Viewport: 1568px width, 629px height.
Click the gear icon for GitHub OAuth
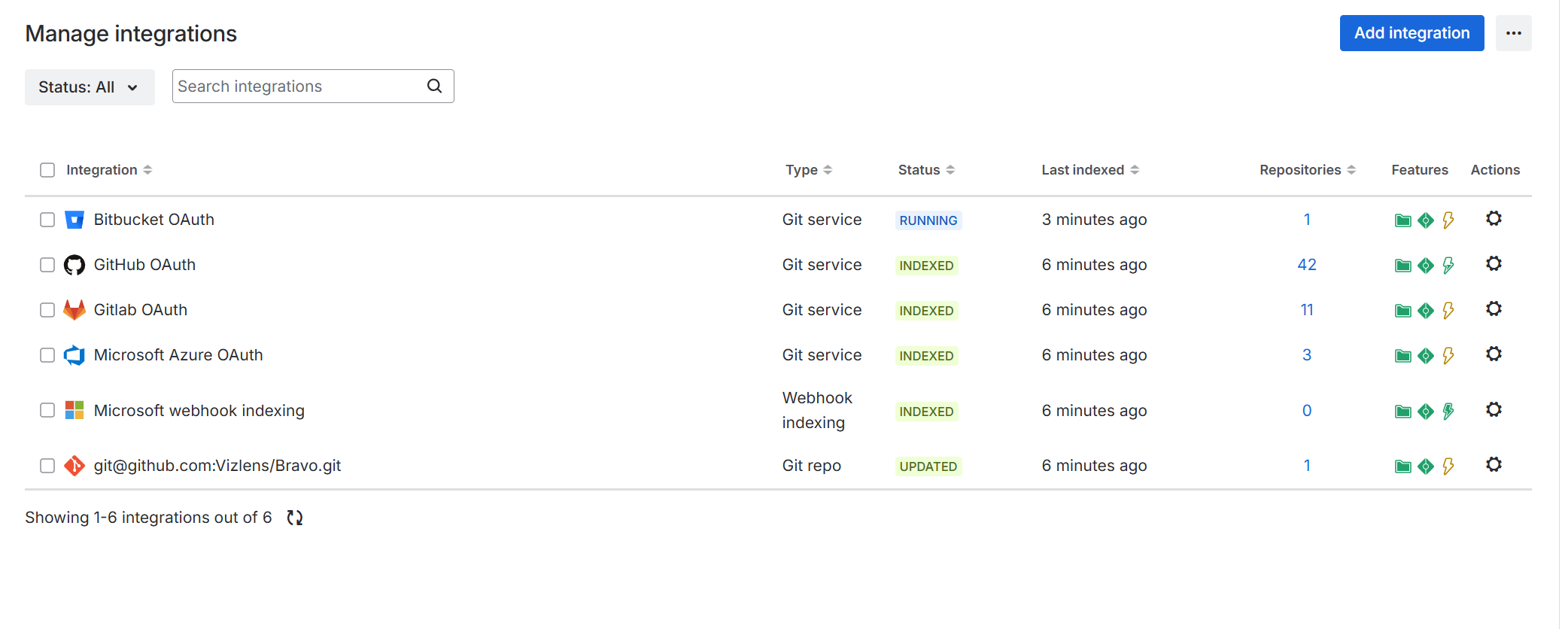pos(1494,264)
